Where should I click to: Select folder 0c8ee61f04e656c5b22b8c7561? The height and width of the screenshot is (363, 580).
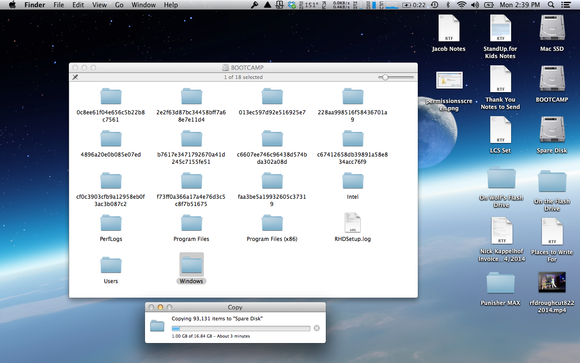click(x=111, y=97)
